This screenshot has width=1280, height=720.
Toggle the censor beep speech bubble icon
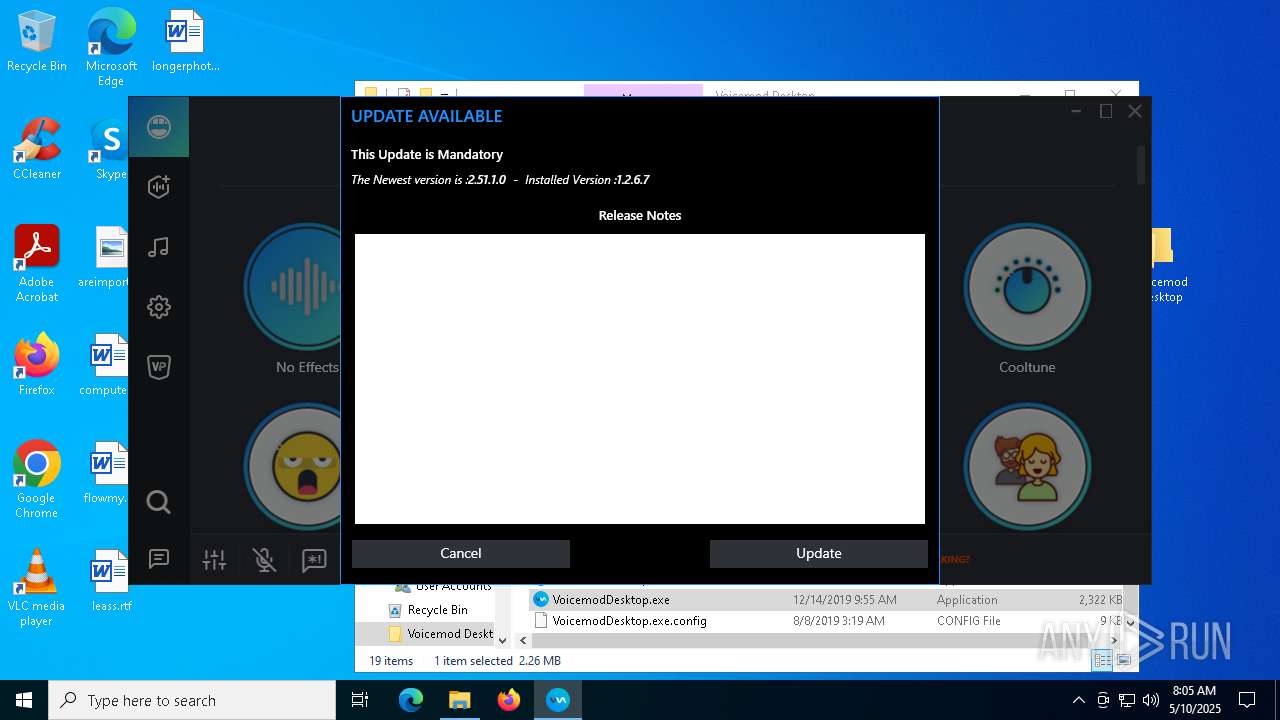[314, 560]
